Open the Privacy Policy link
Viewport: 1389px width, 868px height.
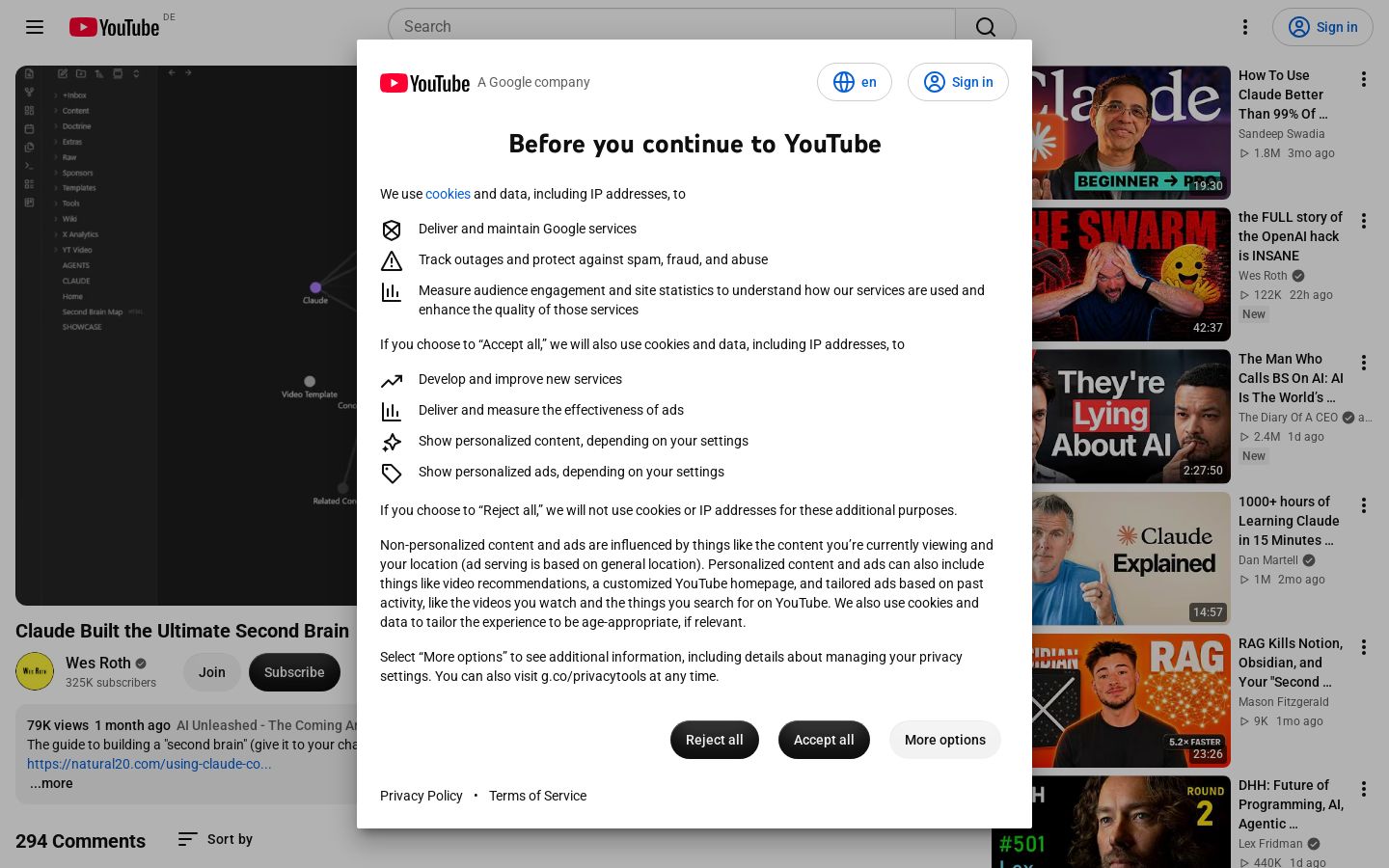(422, 796)
